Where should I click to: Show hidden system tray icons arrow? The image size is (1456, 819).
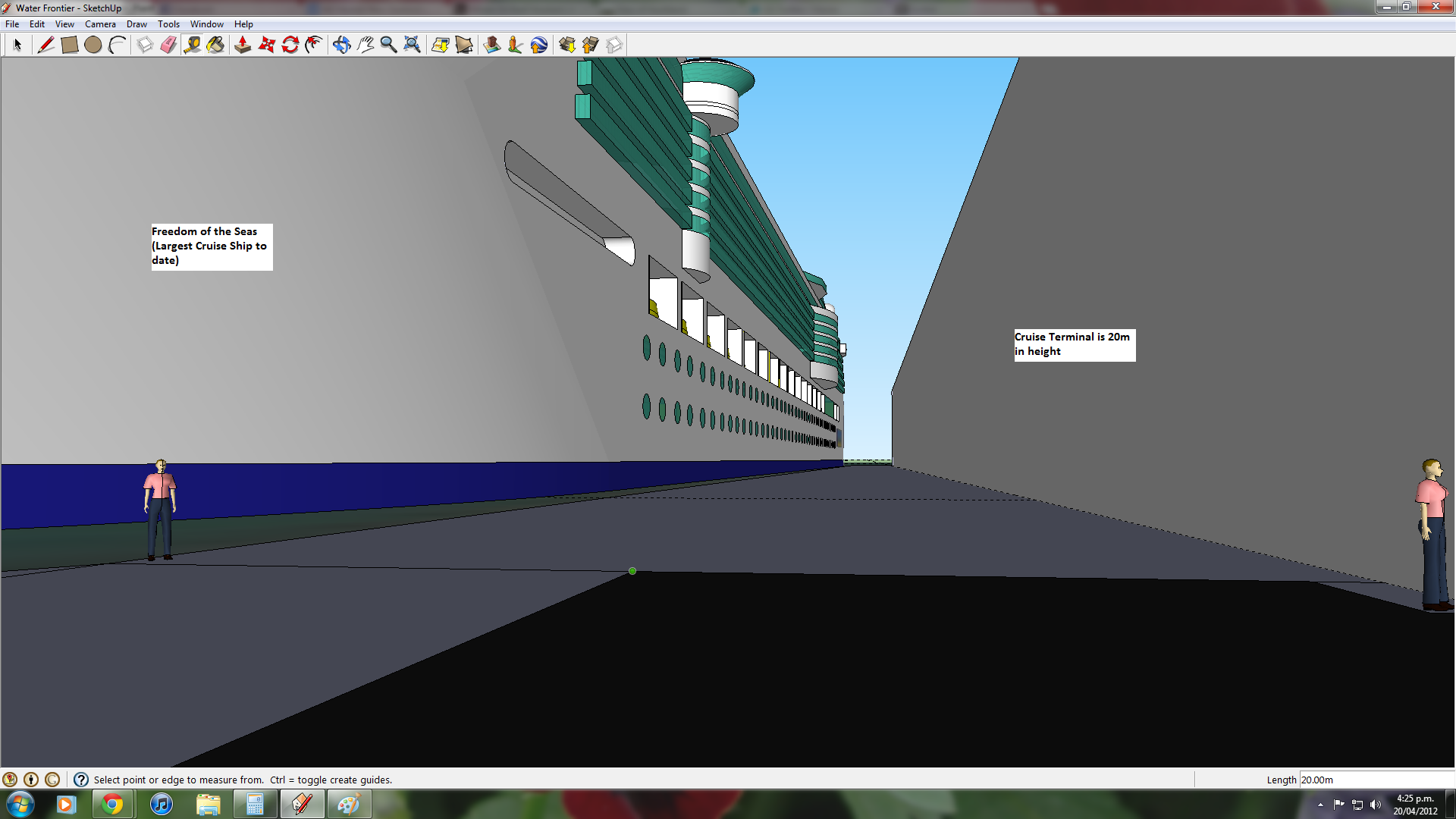tap(1320, 805)
